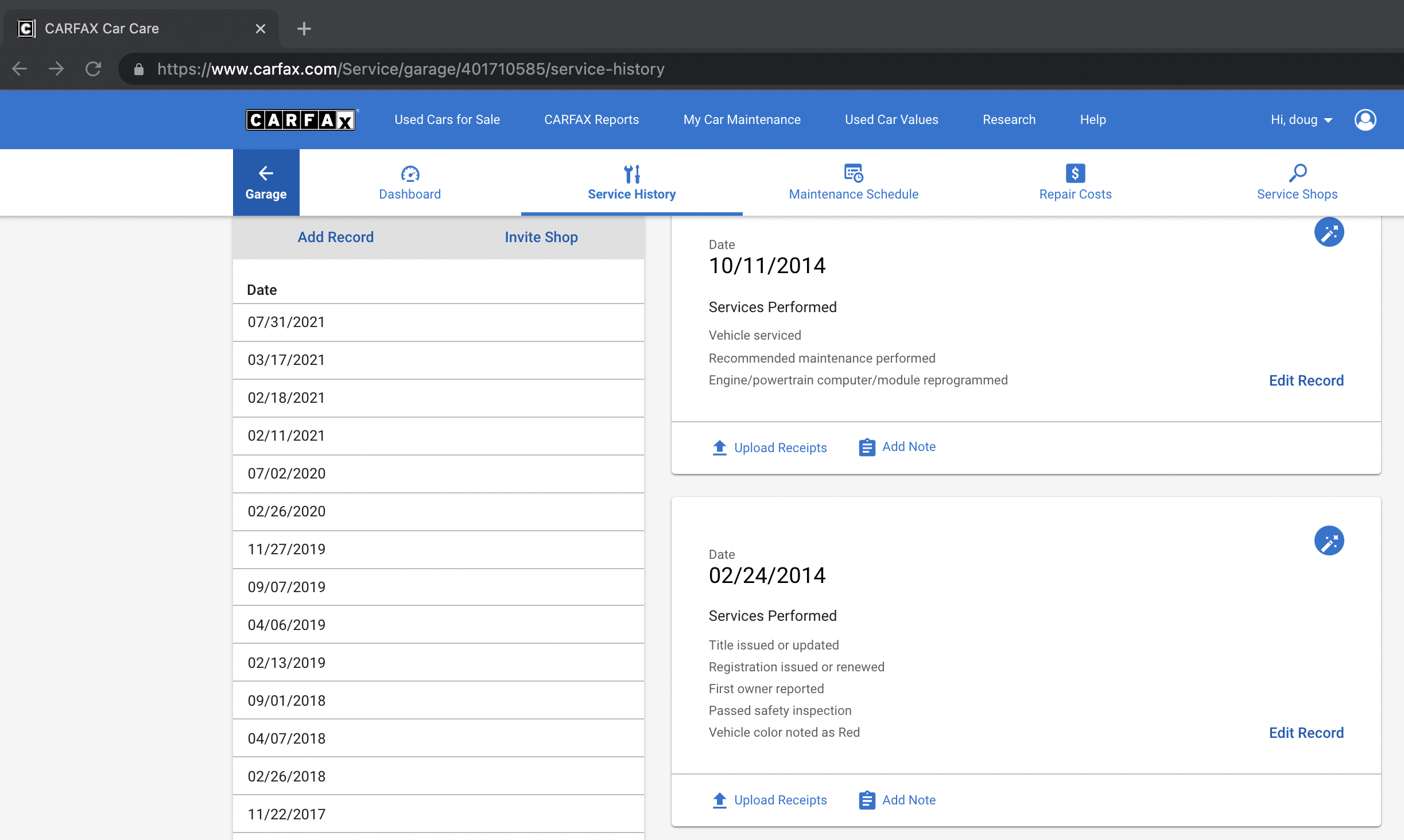Open the Maintenance Schedule tab
Viewport: 1404px width, 840px height.
(854, 182)
